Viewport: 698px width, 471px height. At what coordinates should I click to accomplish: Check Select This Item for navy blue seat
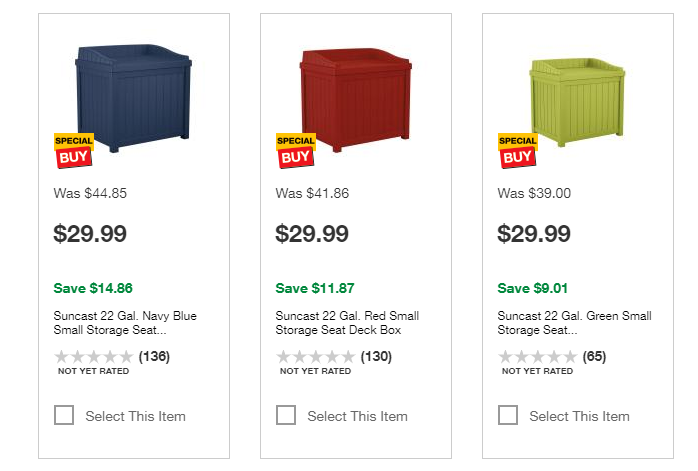pos(64,415)
